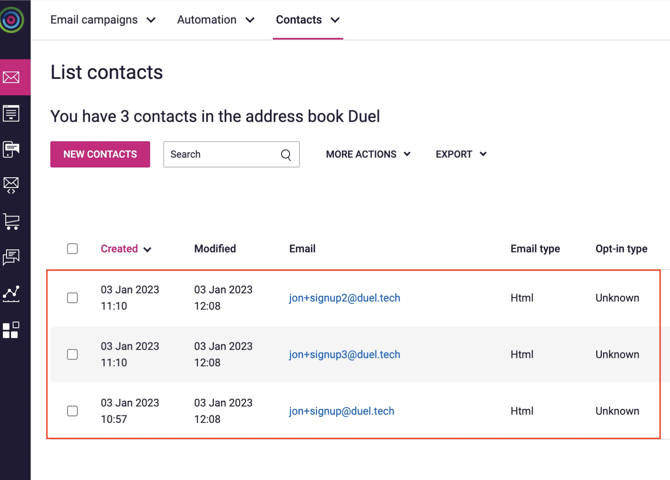Open the Automation menu
The width and height of the screenshot is (670, 480).
pos(216,20)
